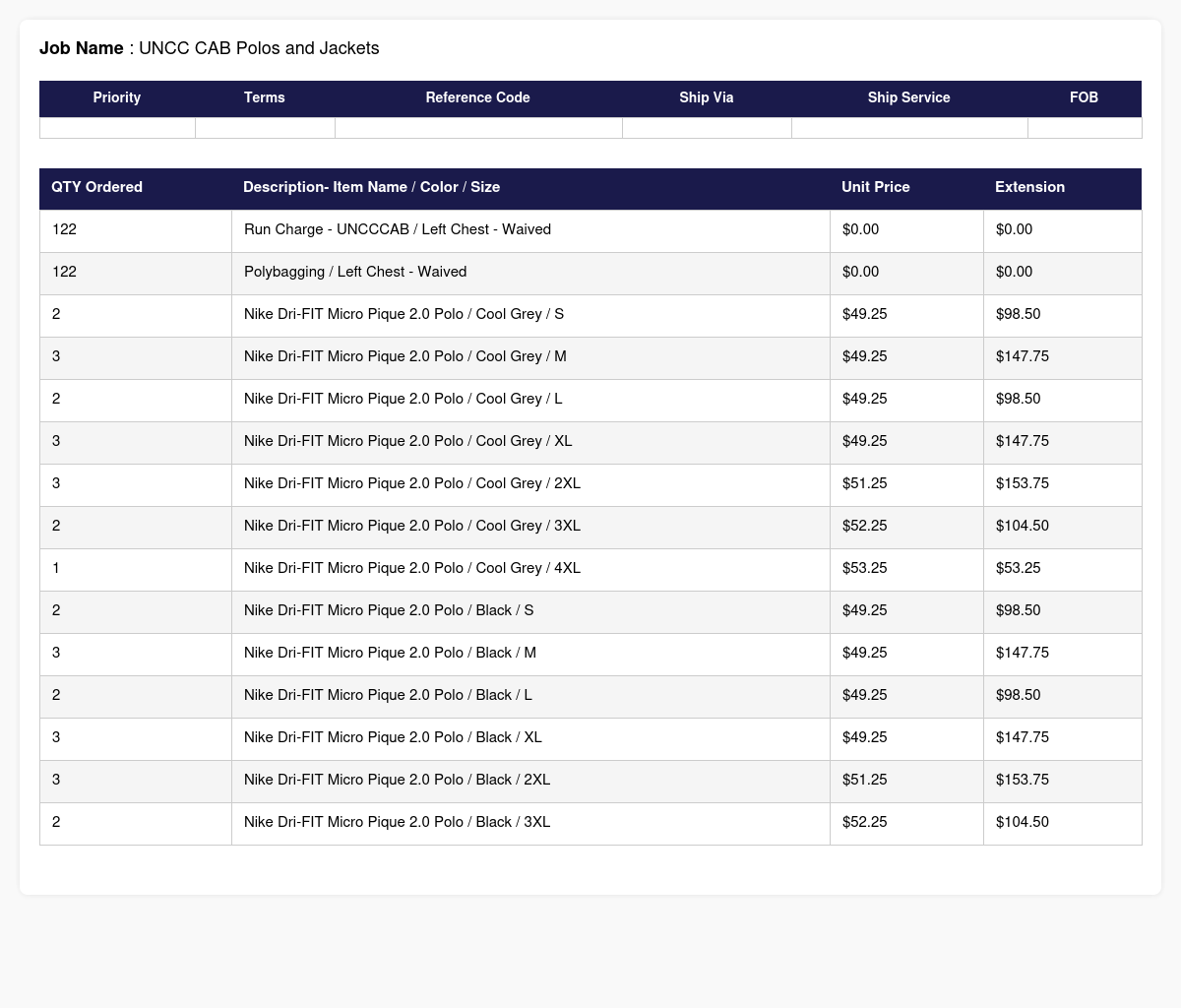Viewport: 1181px width, 1008px height.
Task: Click the $104.50 extension for Black 3XL
Action: (1023, 822)
